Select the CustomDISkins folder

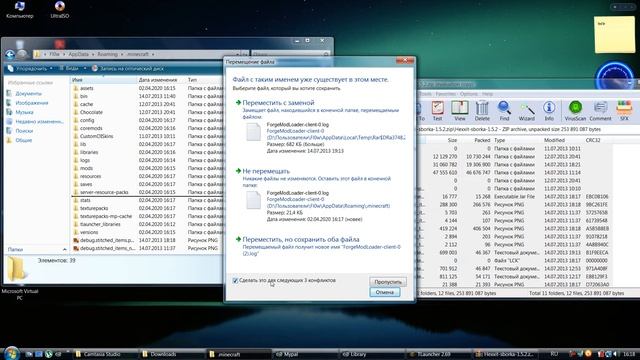click(x=96, y=136)
